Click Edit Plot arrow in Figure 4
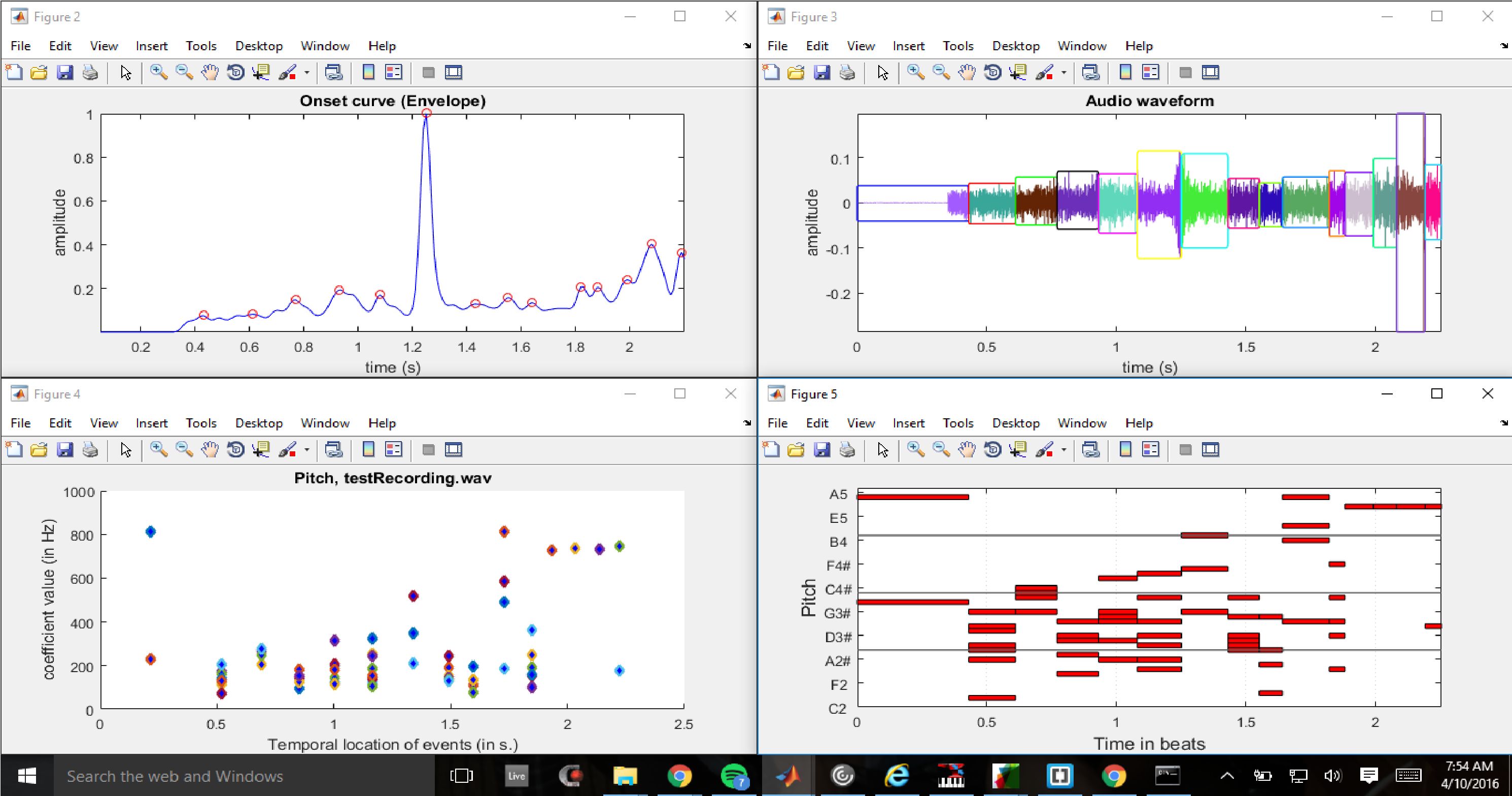 (x=126, y=450)
